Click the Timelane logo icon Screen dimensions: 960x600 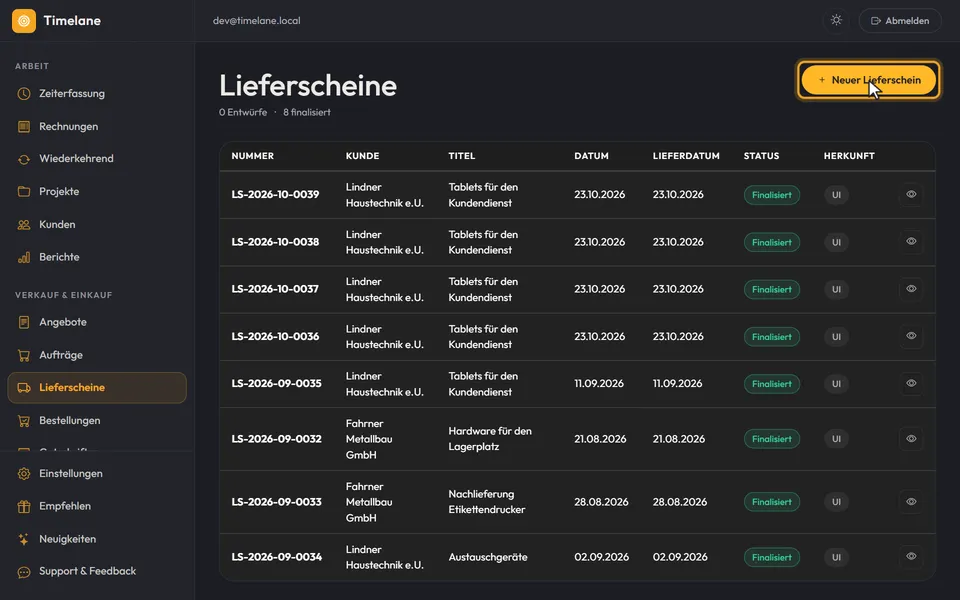[24, 21]
